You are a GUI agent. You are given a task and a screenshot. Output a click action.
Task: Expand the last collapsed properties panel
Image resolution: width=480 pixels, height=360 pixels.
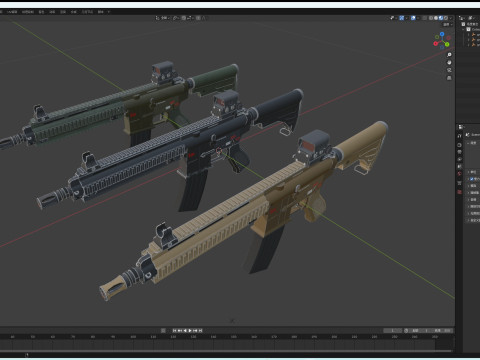pyautogui.click(x=468, y=220)
